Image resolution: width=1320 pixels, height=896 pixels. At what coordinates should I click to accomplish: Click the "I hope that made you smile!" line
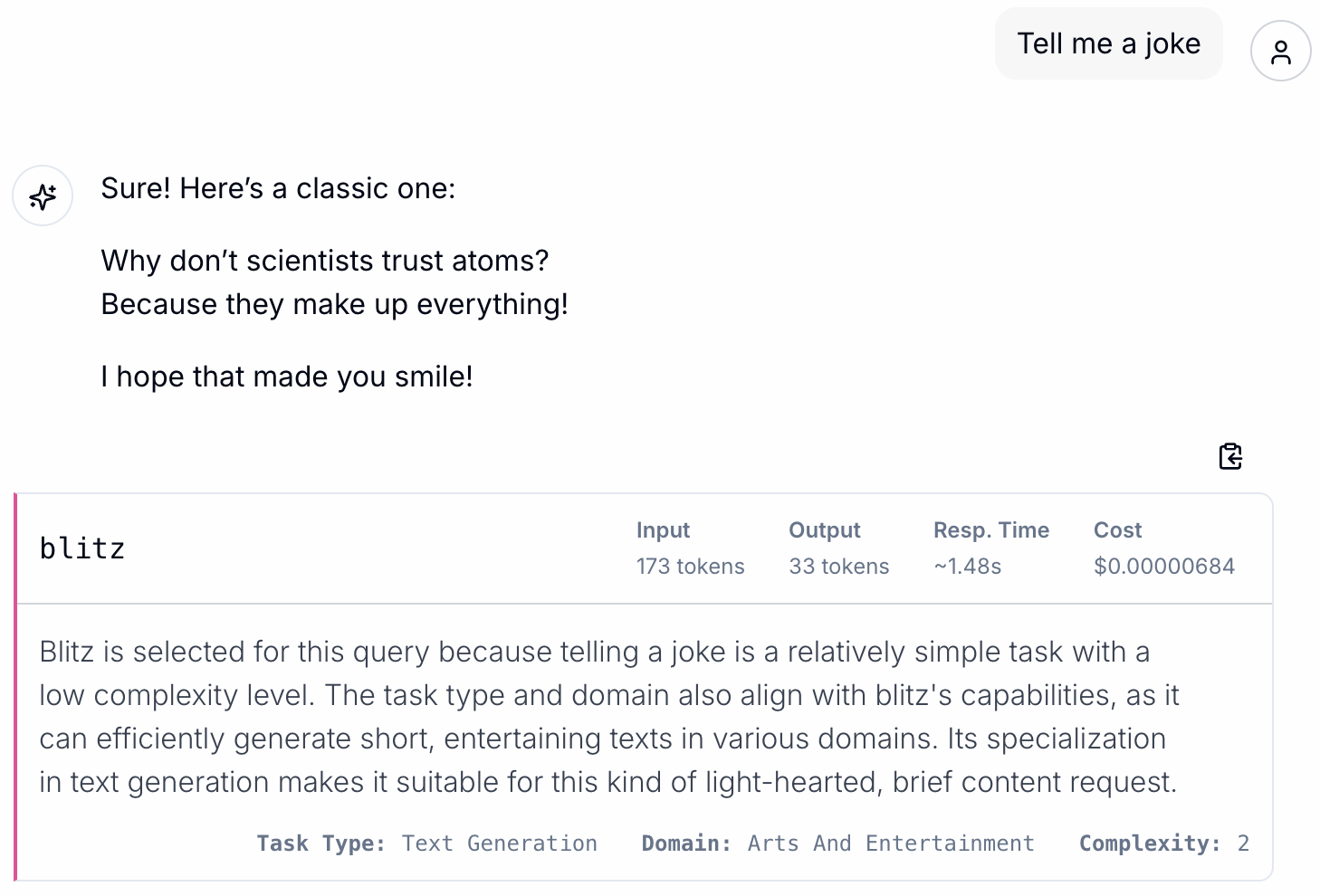(286, 377)
